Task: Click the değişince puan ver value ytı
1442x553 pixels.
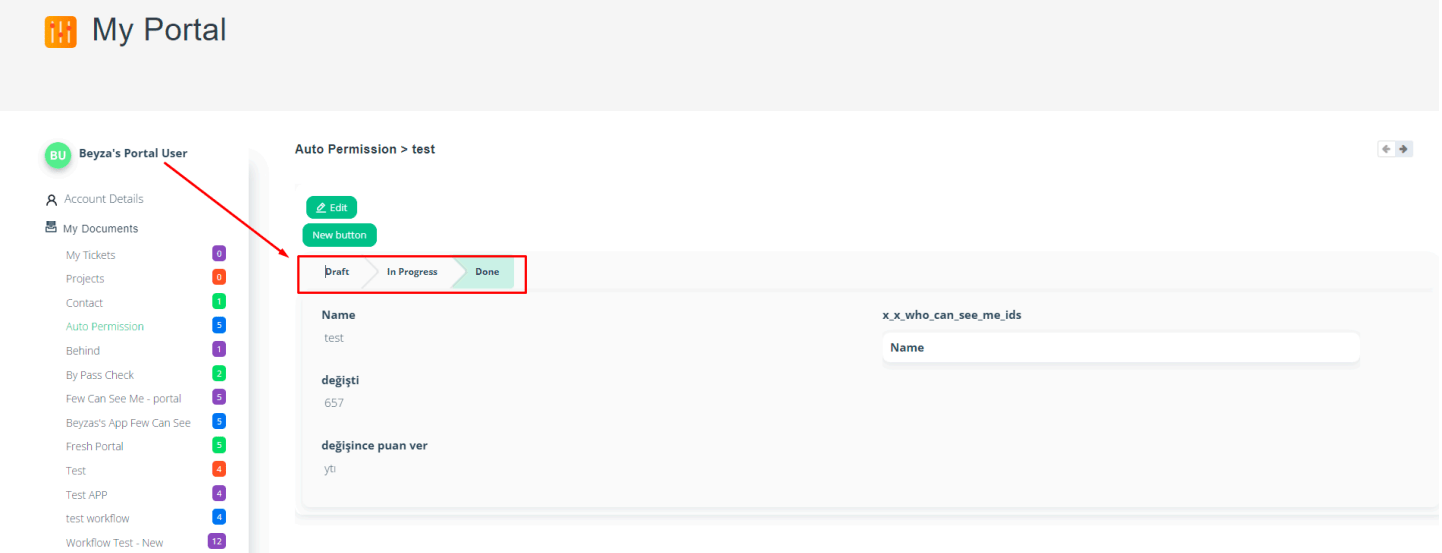Action: [x=330, y=468]
